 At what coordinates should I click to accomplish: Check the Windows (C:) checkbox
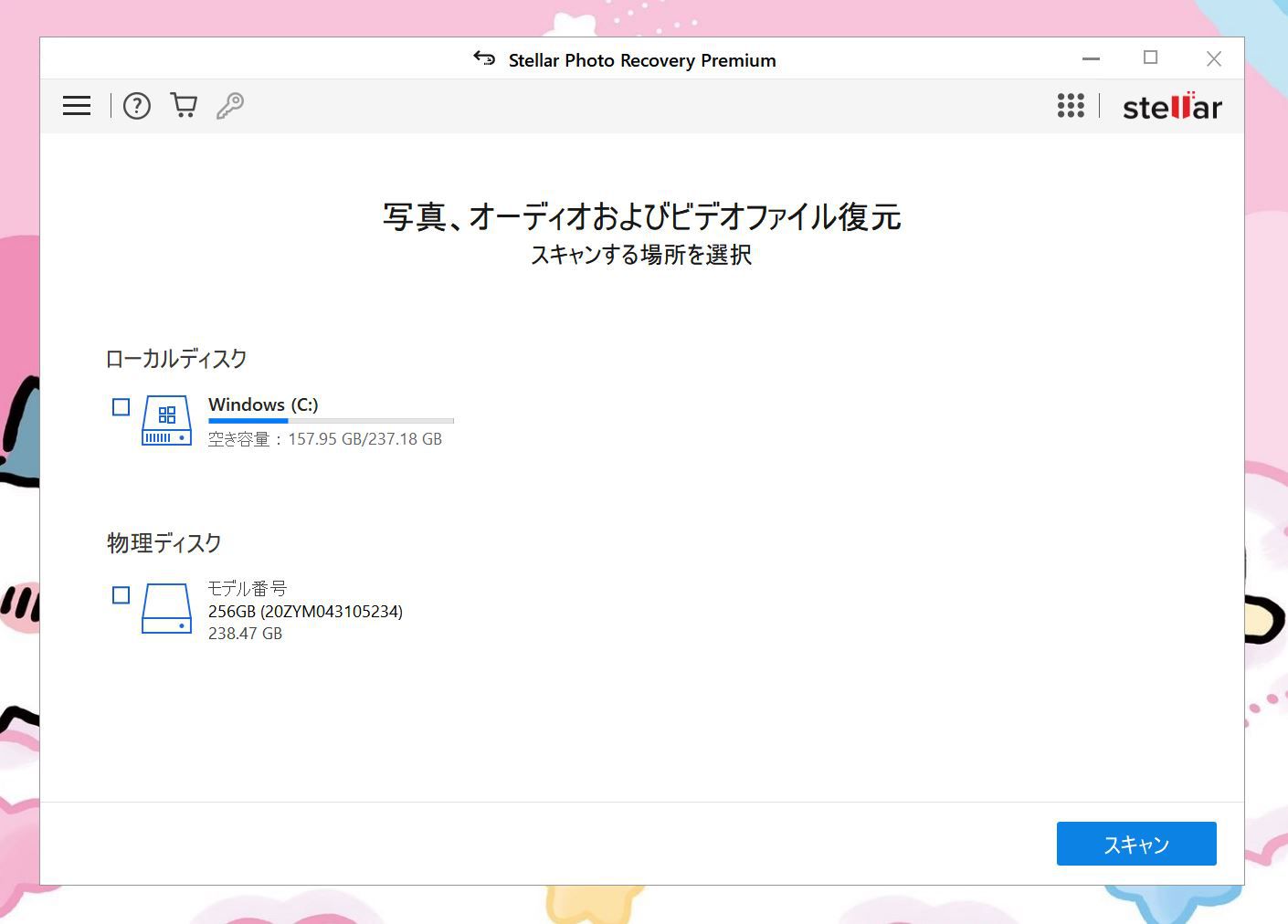pos(121,407)
